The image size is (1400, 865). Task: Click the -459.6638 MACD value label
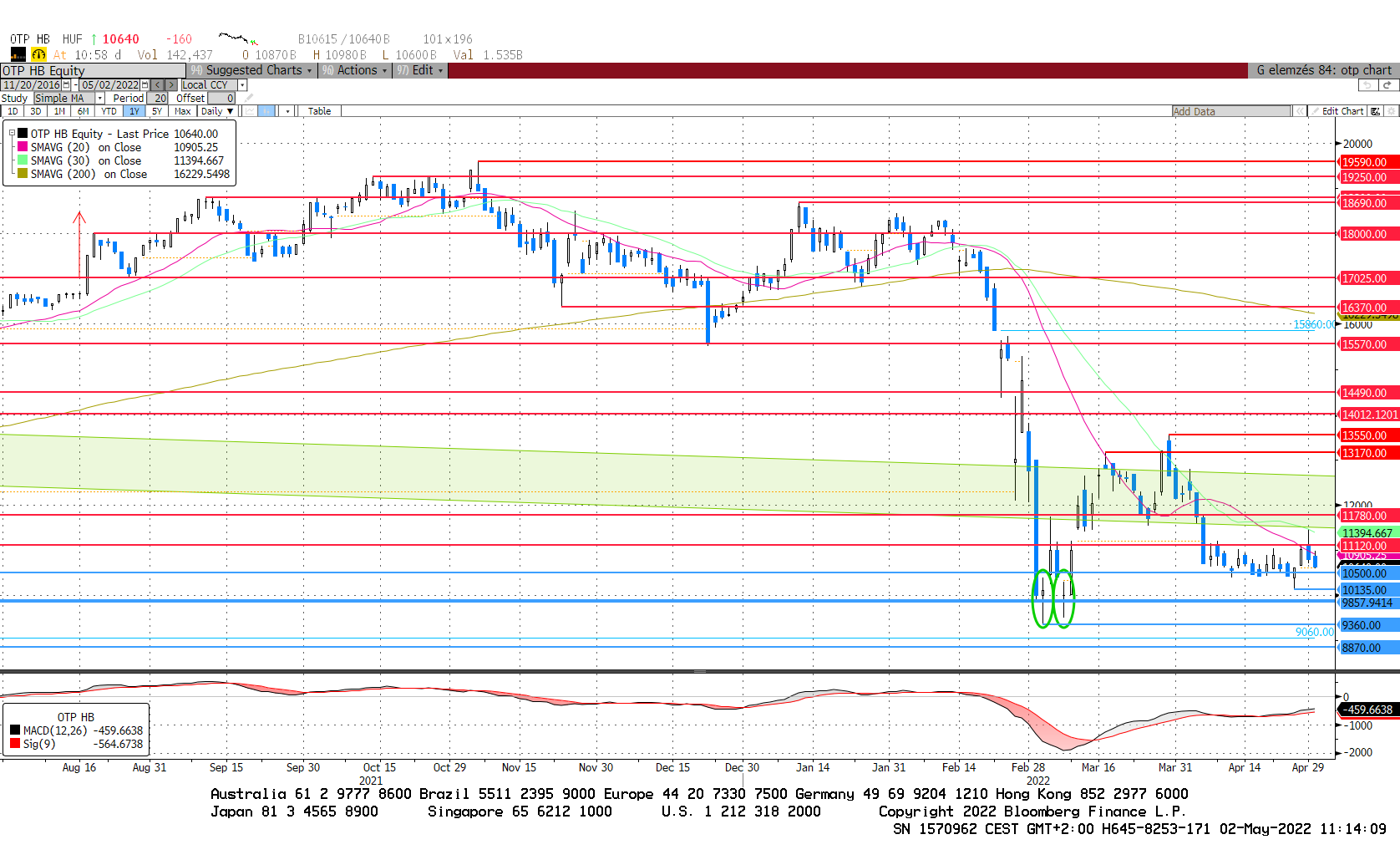coord(1368,710)
